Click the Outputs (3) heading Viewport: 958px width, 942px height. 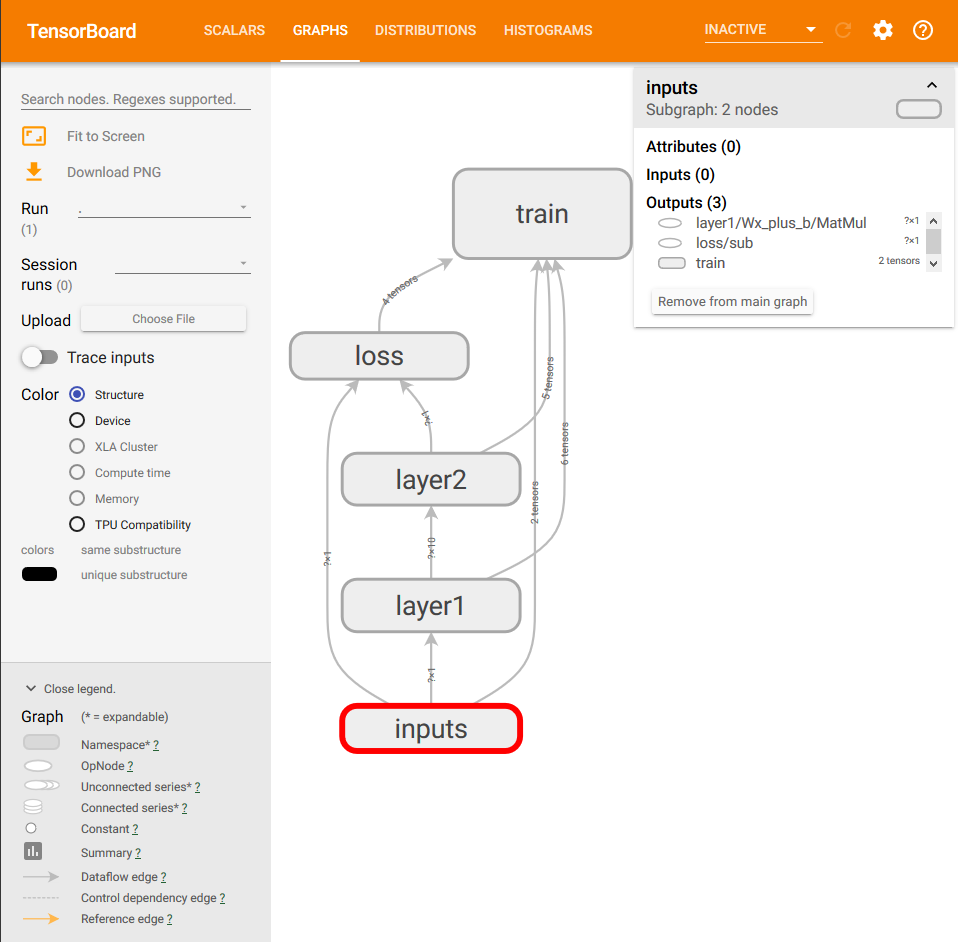686,203
